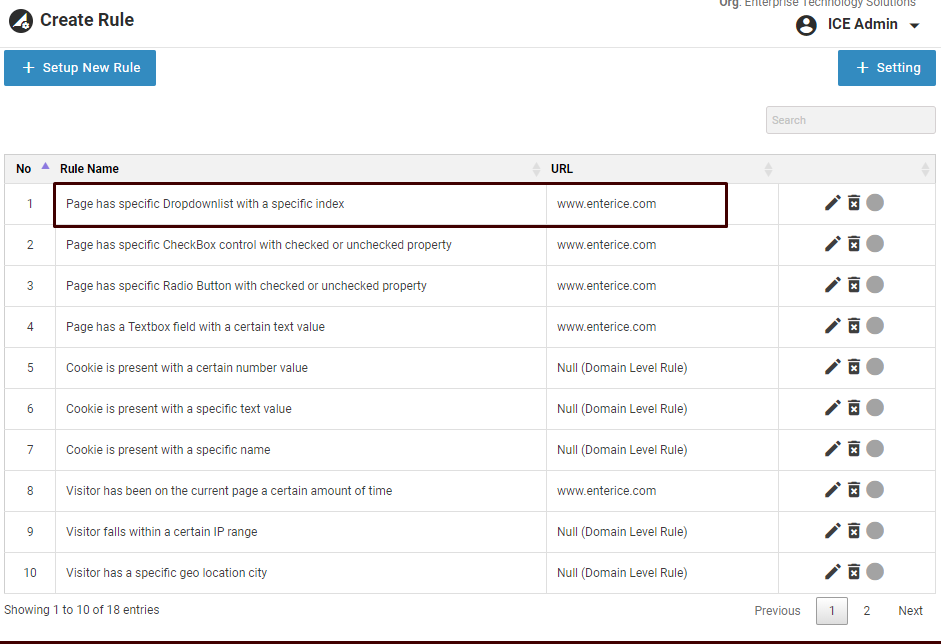Click the ICE Admin user avatar icon
The height and width of the screenshot is (644, 941).
click(806, 25)
